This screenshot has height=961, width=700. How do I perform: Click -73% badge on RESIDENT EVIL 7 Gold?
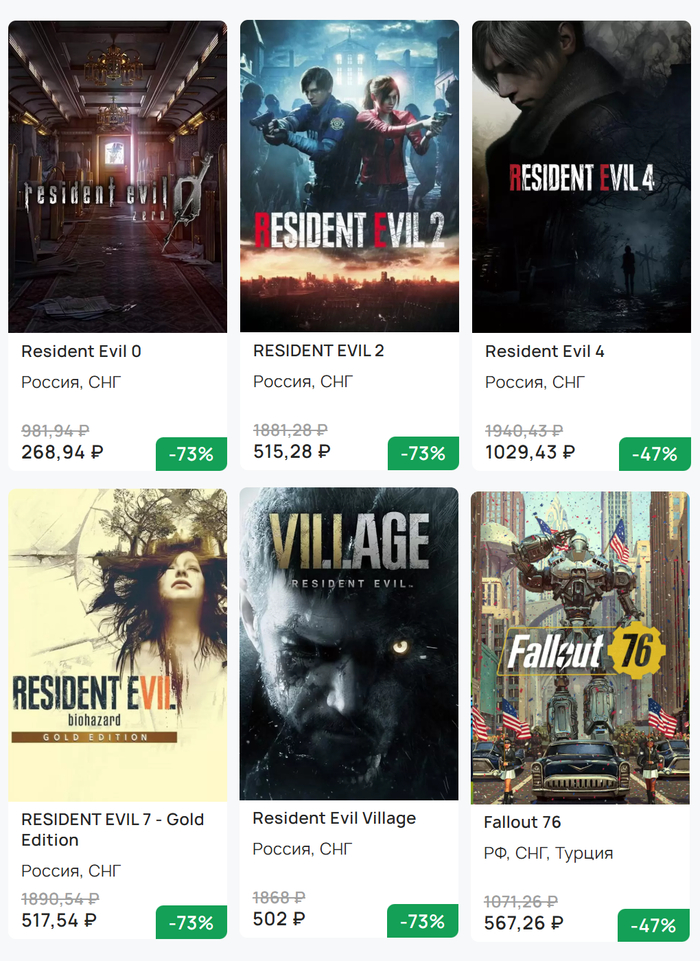191,922
